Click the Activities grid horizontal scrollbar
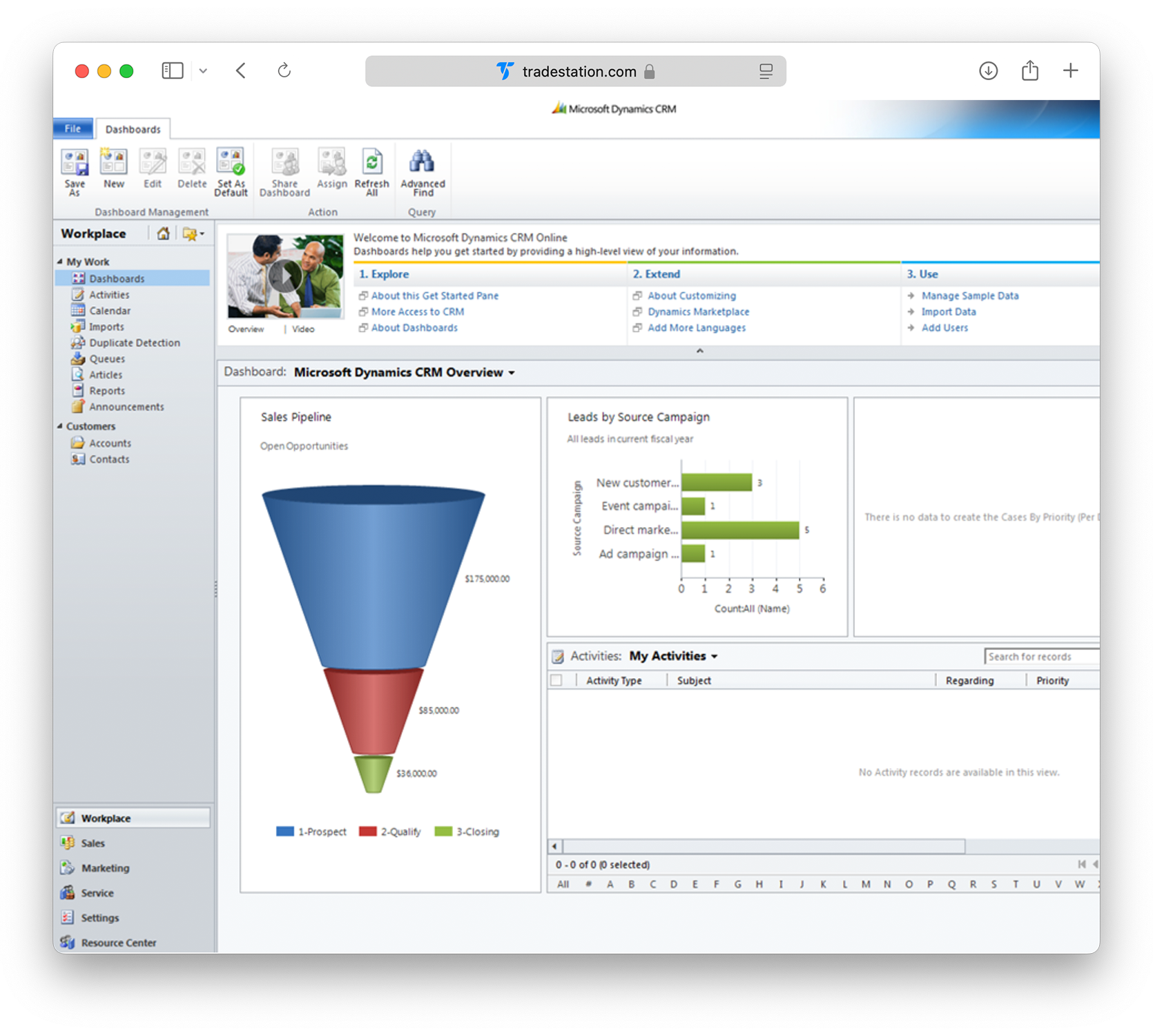Viewport: 1153px width, 1036px height. click(764, 846)
